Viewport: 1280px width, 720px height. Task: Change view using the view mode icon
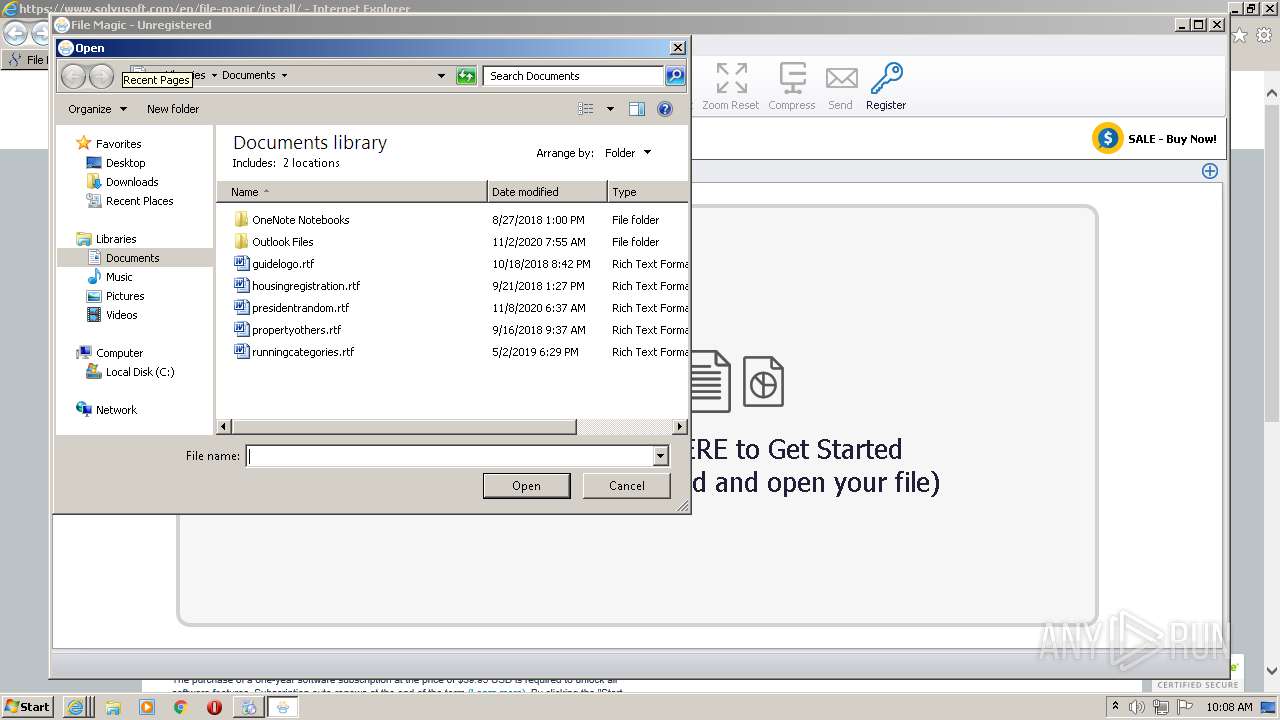coord(586,109)
